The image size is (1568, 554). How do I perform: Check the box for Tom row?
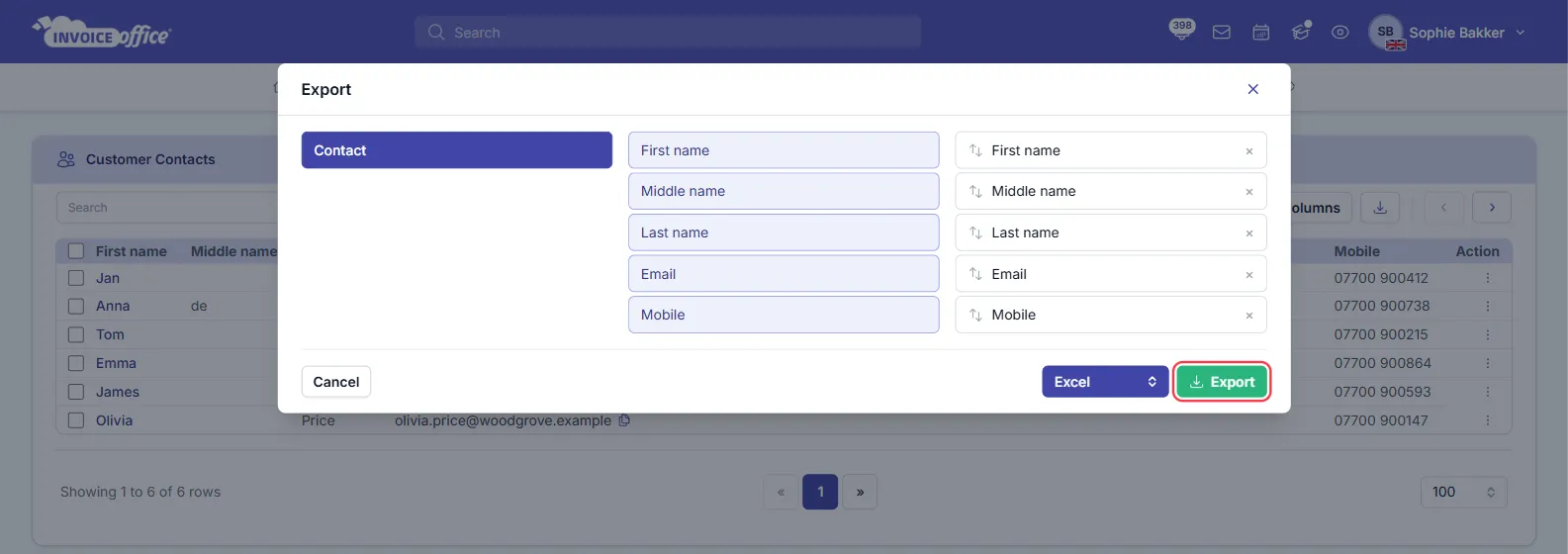[x=76, y=334]
